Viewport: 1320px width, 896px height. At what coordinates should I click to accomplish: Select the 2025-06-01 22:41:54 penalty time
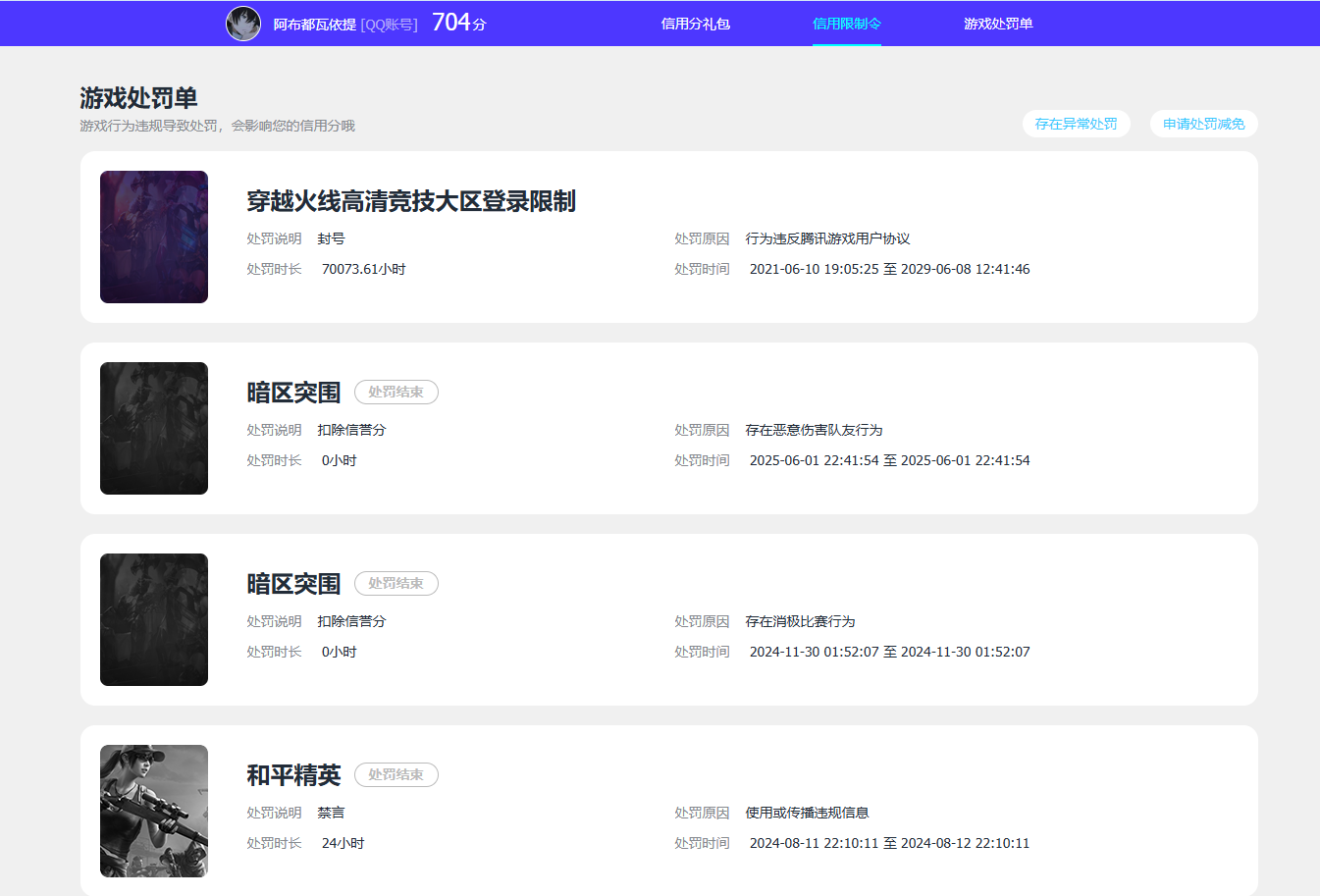(890, 460)
